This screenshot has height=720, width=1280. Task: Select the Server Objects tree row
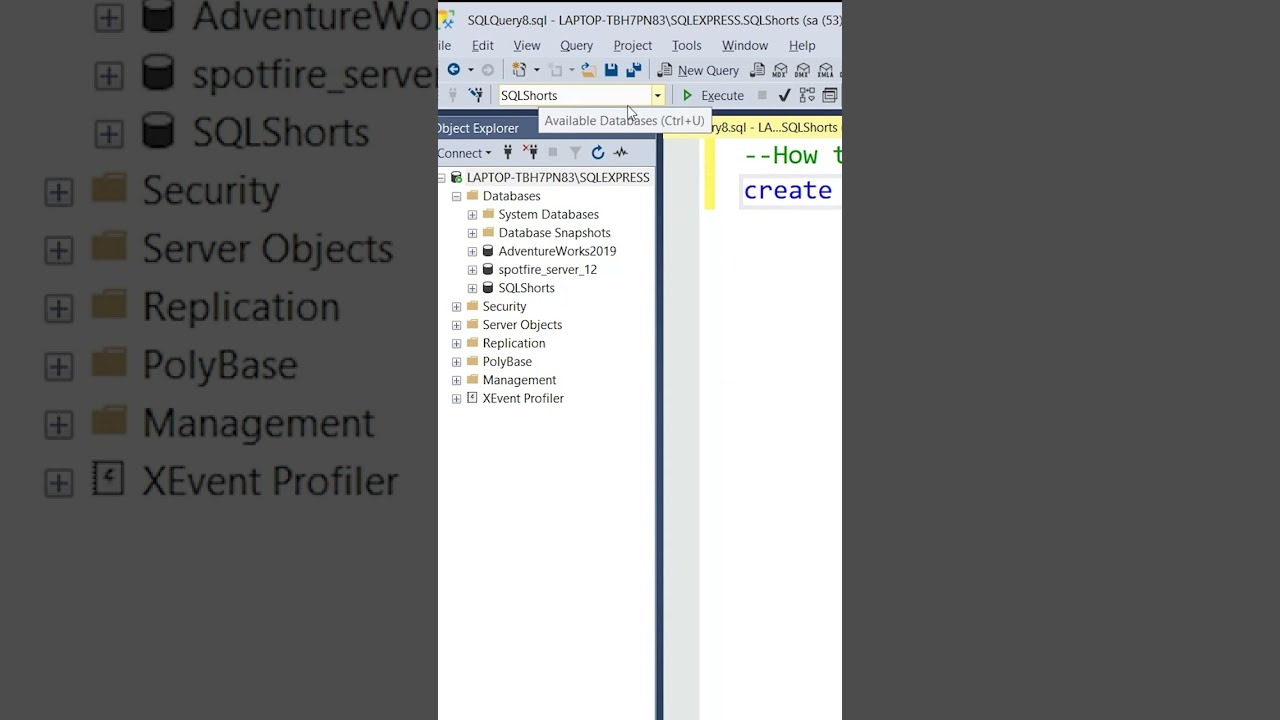(522, 325)
